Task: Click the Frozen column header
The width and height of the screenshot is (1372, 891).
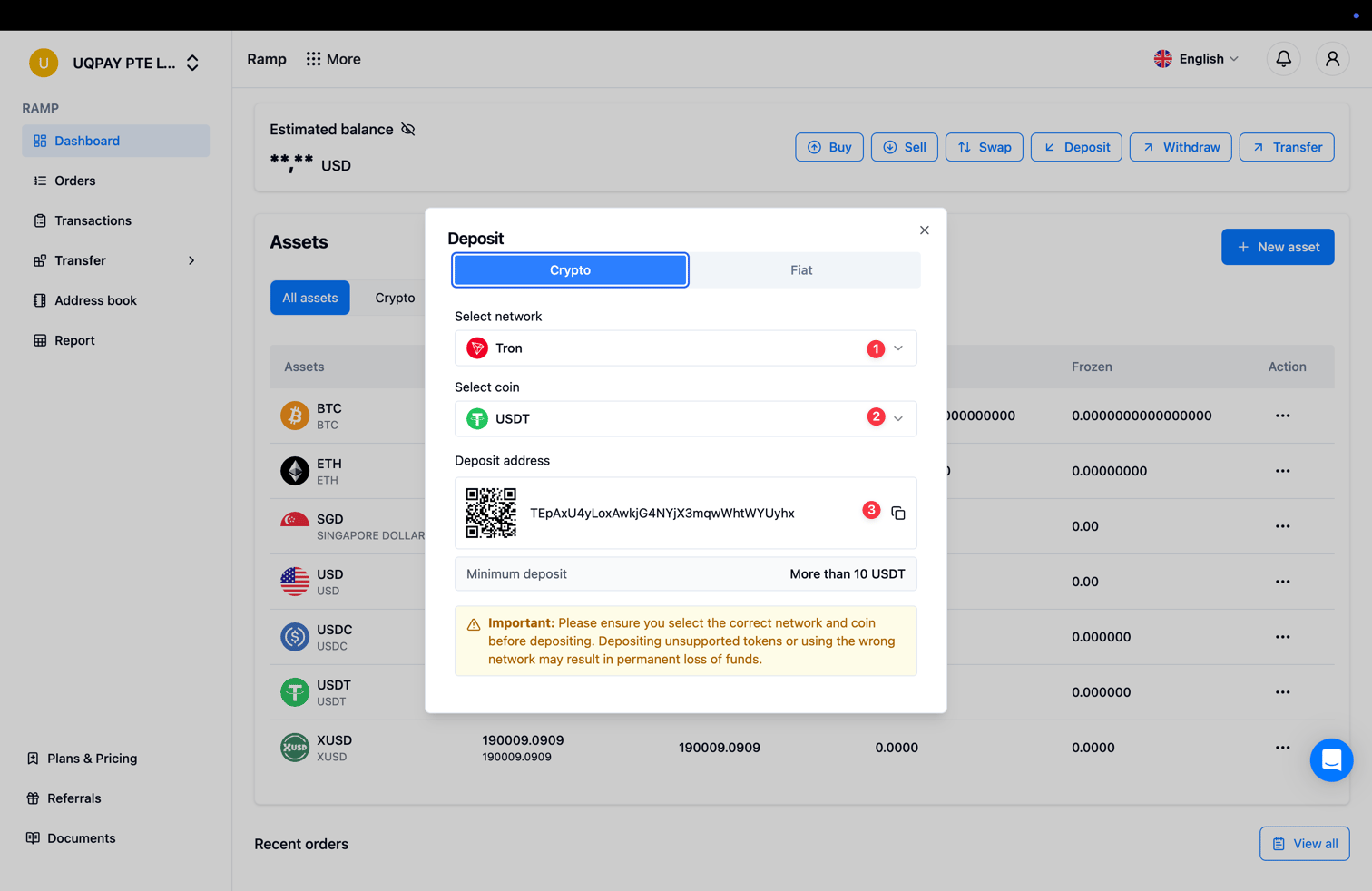Action: tap(1092, 367)
